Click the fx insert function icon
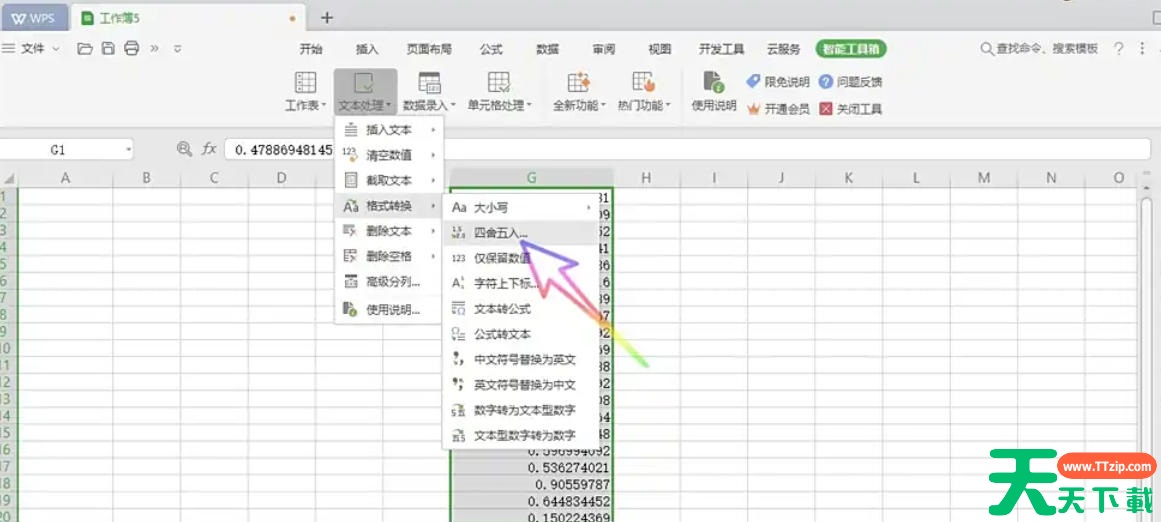This screenshot has height=522, width=1161. pyautogui.click(x=210, y=149)
